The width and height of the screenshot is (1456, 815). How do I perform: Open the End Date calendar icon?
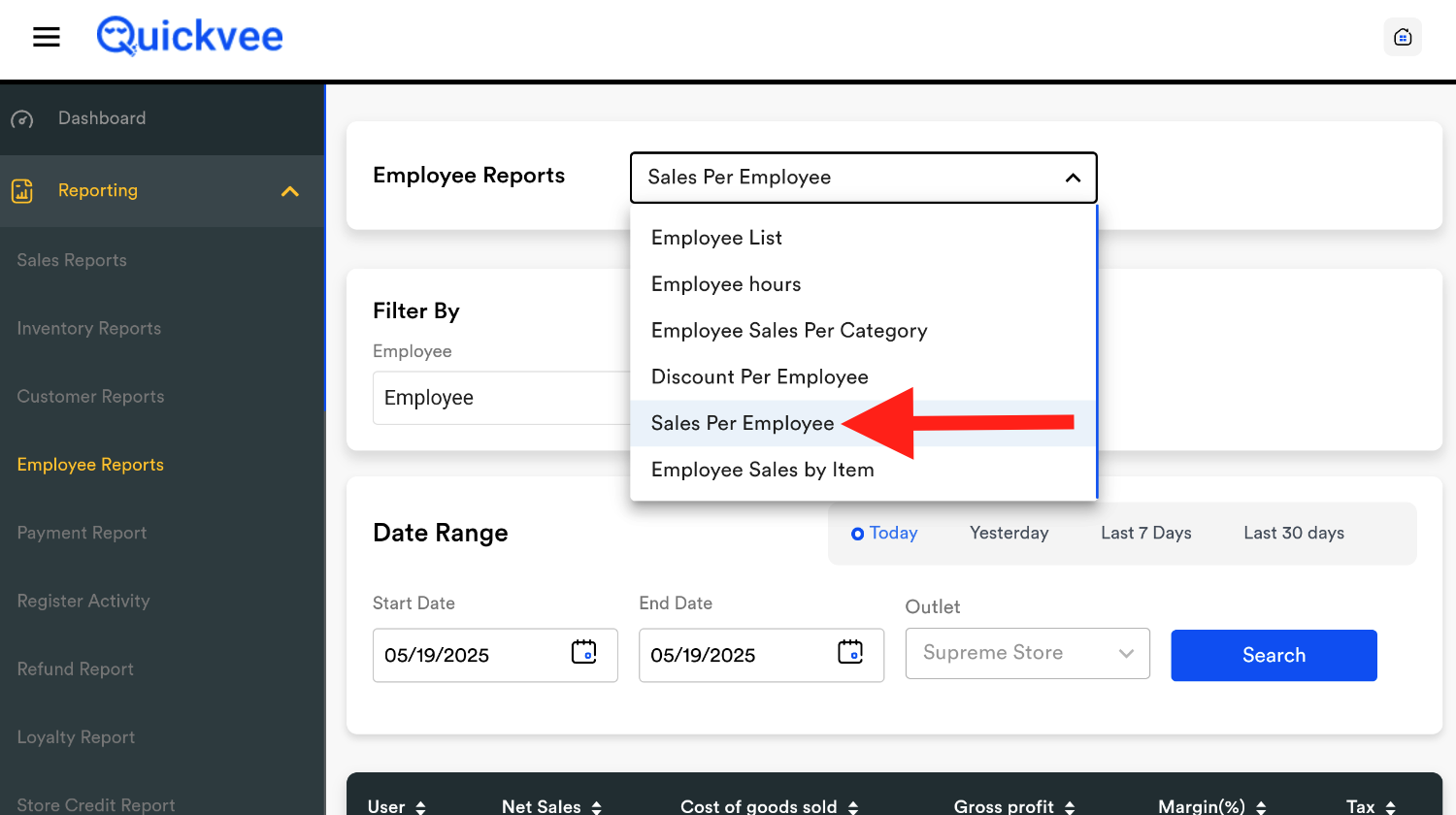tap(849, 653)
